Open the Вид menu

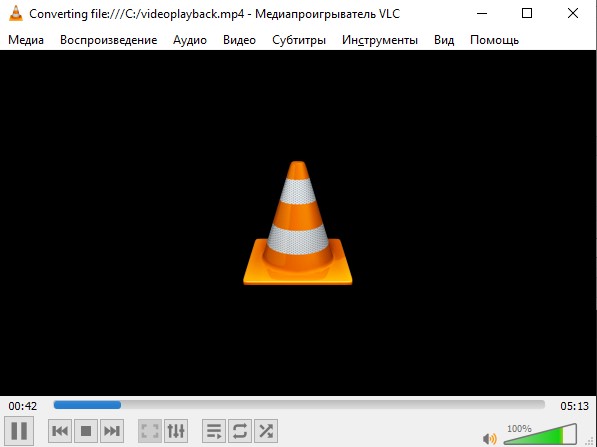(444, 40)
